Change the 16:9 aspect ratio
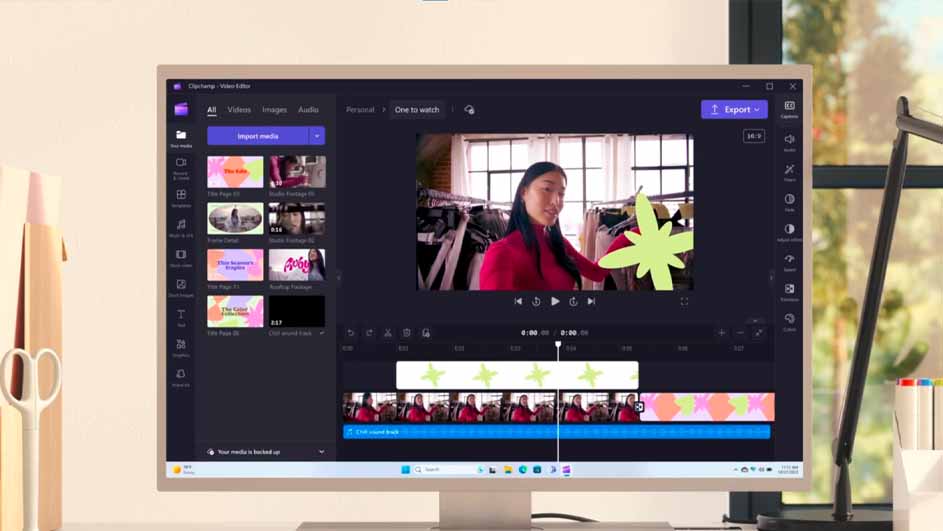Image resolution: width=943 pixels, height=531 pixels. [754, 136]
